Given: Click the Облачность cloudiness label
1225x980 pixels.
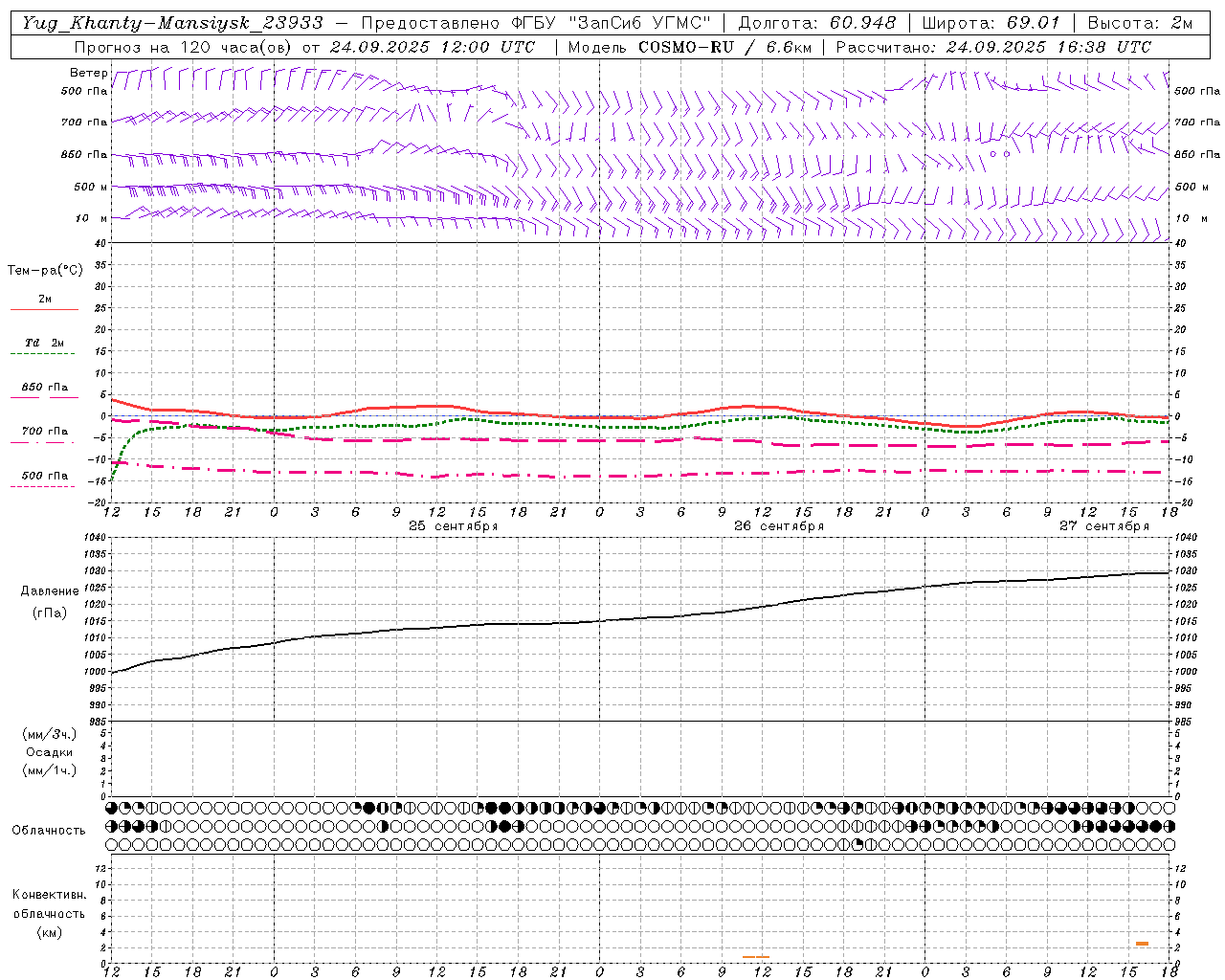Looking at the screenshot, I should coord(49,831).
